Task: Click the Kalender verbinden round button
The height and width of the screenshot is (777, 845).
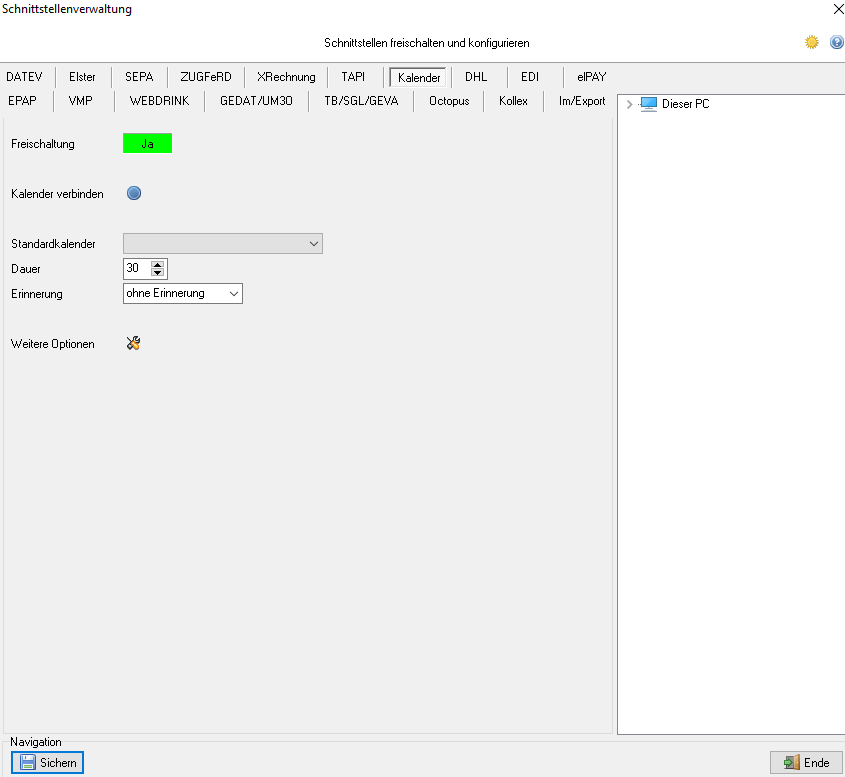Action: 134,193
